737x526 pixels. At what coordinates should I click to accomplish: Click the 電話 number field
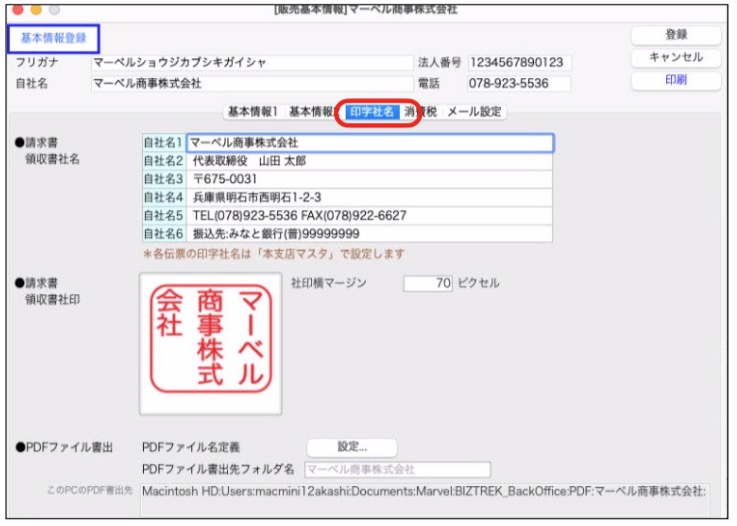[x=518, y=84]
